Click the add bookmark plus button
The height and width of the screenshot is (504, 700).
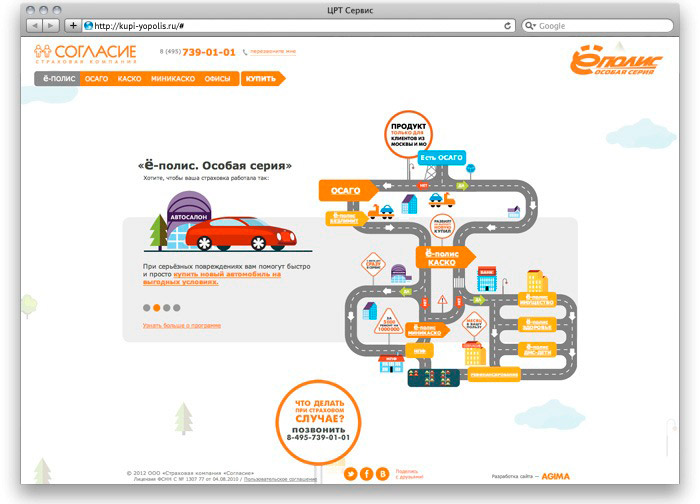(73, 25)
